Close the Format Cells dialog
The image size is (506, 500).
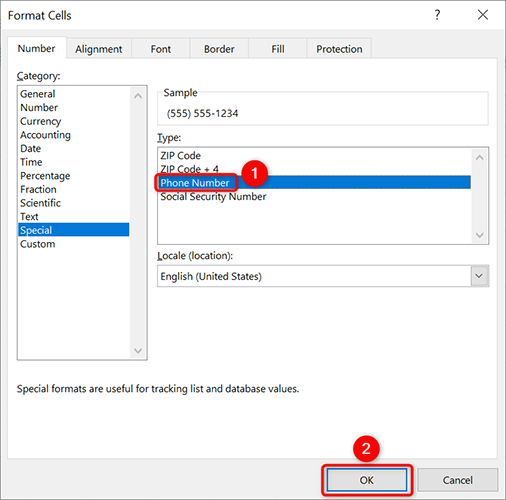point(483,15)
